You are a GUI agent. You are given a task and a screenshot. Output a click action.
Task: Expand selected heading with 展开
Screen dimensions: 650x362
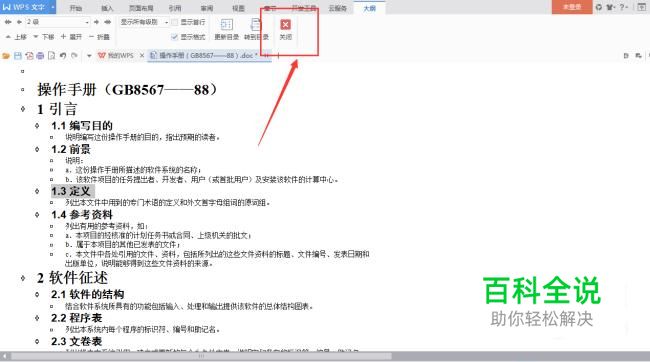pyautogui.click(x=71, y=37)
